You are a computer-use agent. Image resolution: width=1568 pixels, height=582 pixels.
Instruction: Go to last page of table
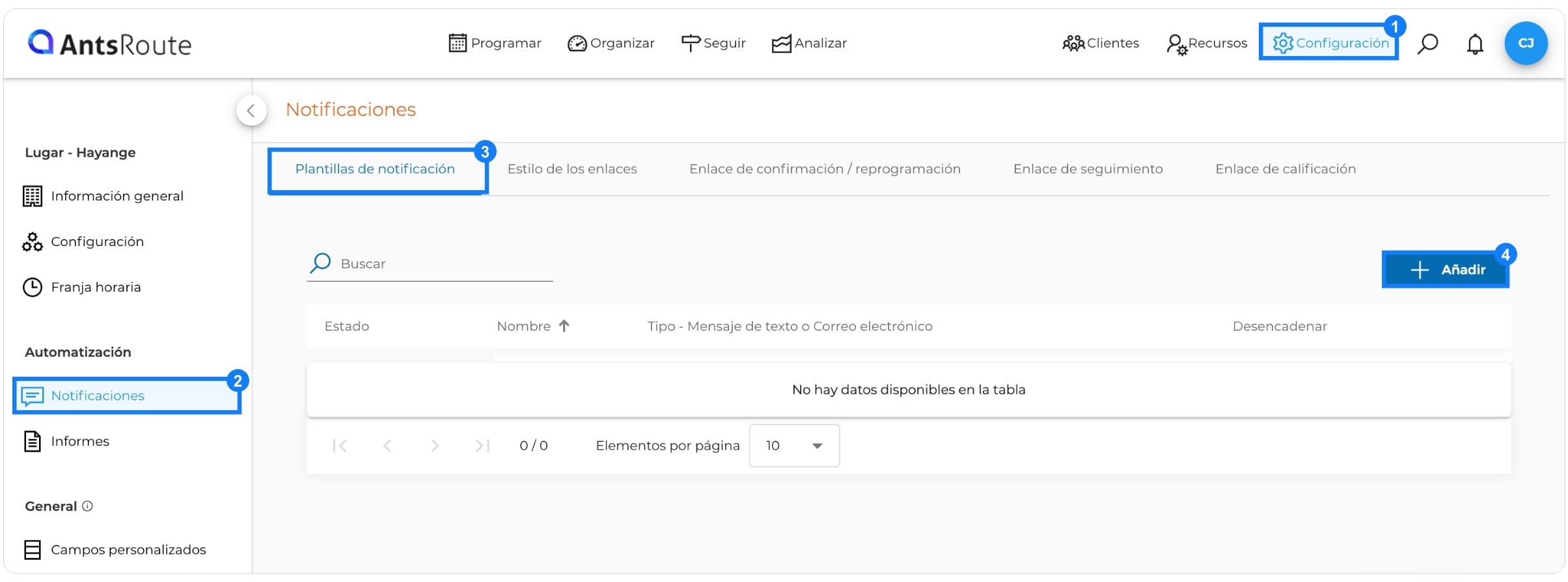click(482, 446)
